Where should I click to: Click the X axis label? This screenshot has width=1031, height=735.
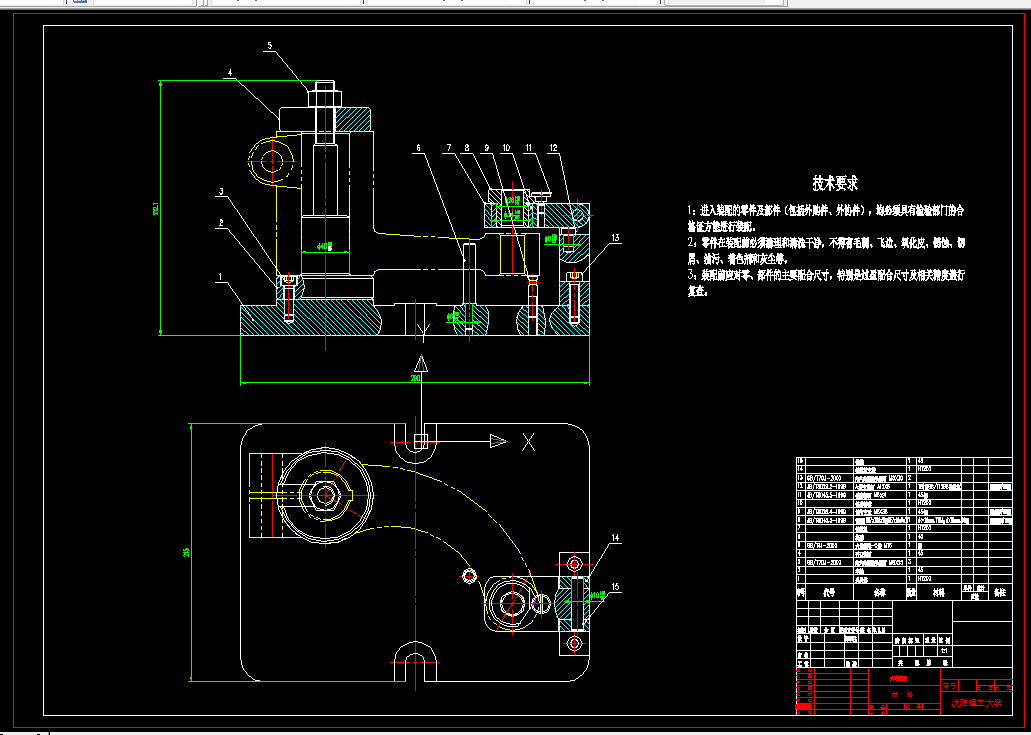coord(529,442)
